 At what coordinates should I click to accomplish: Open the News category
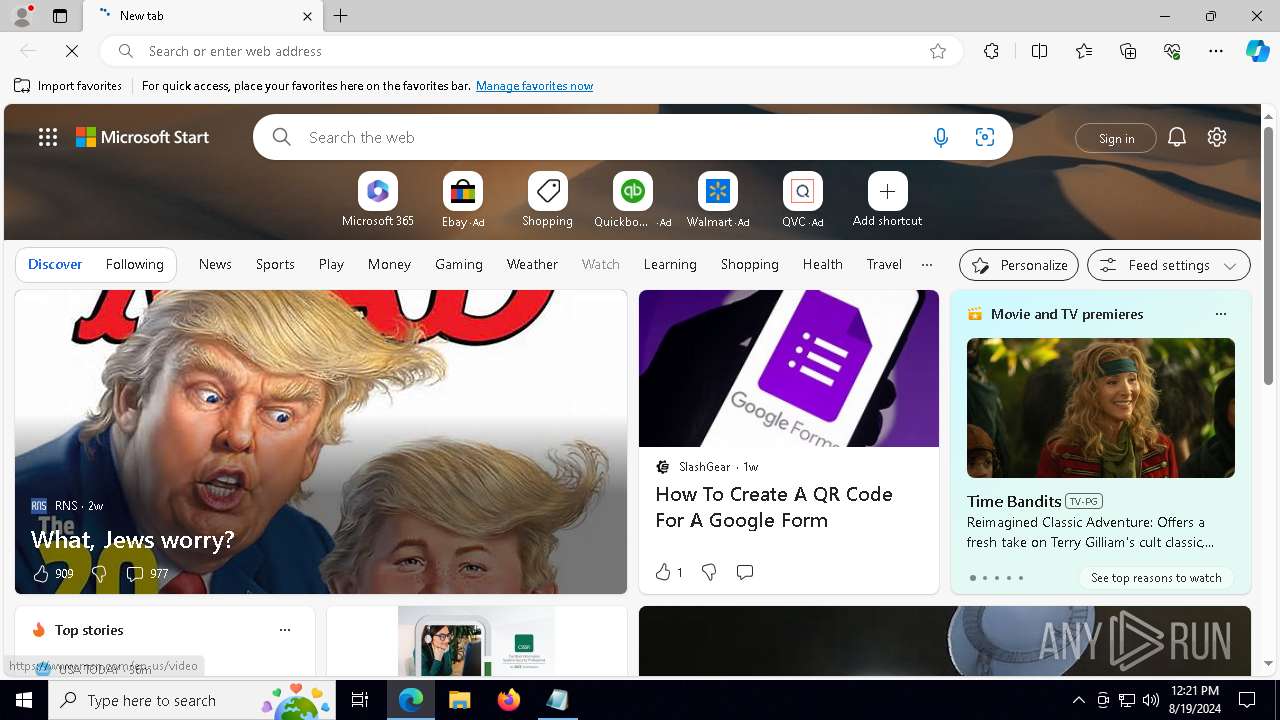(215, 264)
